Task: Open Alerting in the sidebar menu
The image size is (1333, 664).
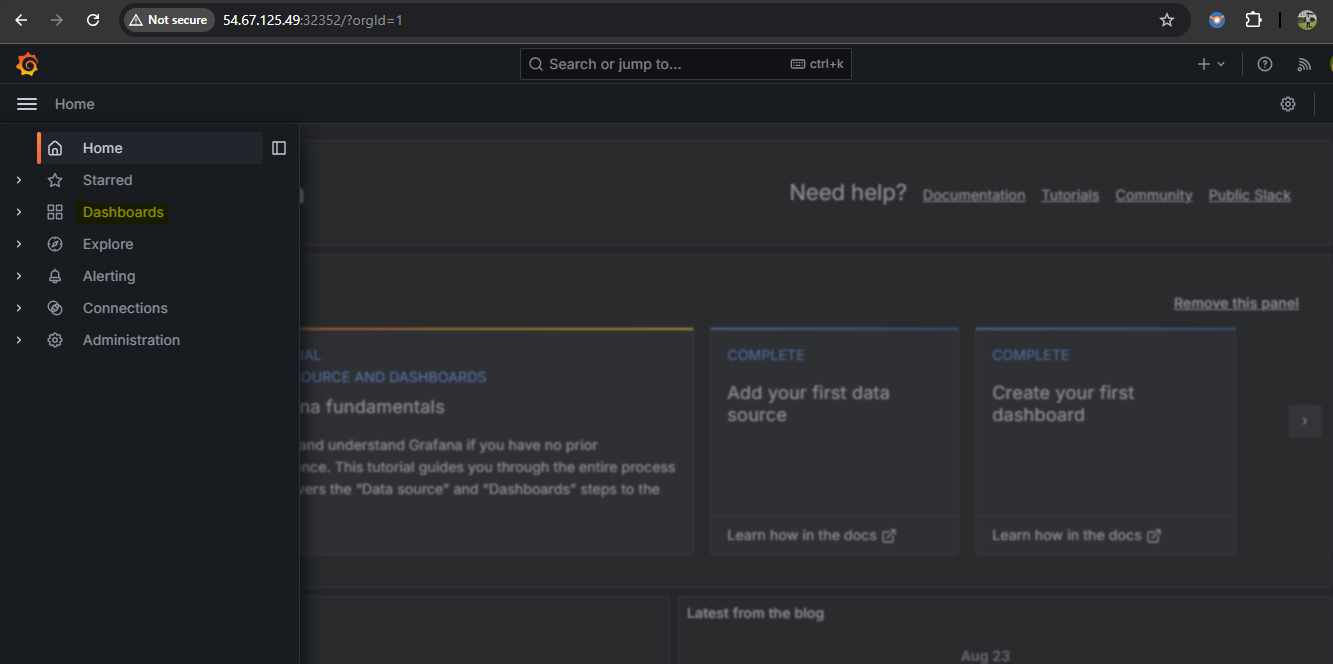Action: point(109,276)
